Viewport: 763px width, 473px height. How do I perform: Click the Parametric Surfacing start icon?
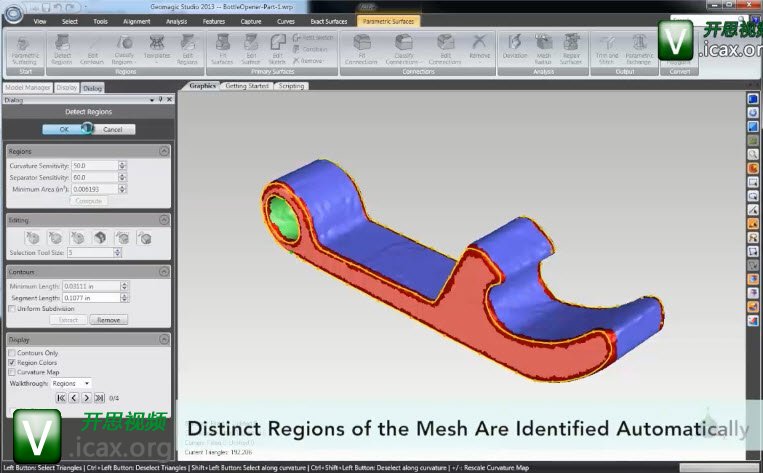24,50
